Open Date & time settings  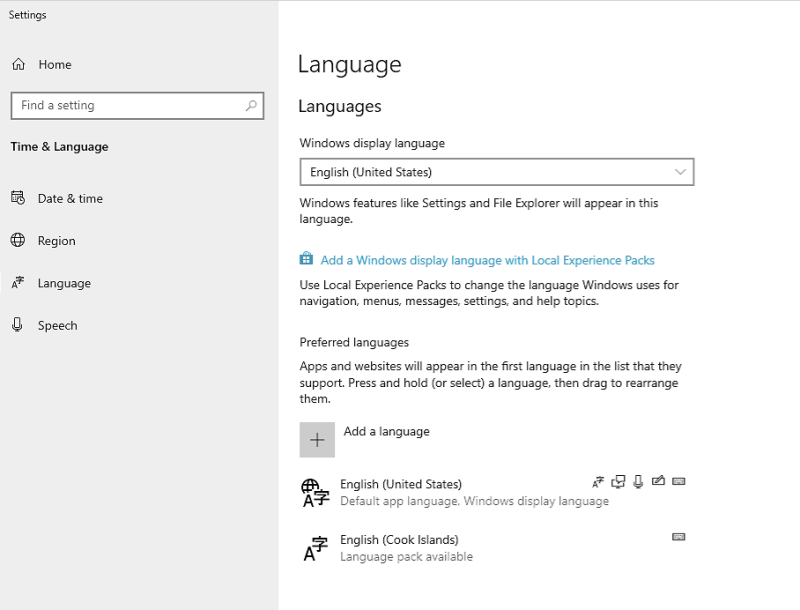(60, 198)
